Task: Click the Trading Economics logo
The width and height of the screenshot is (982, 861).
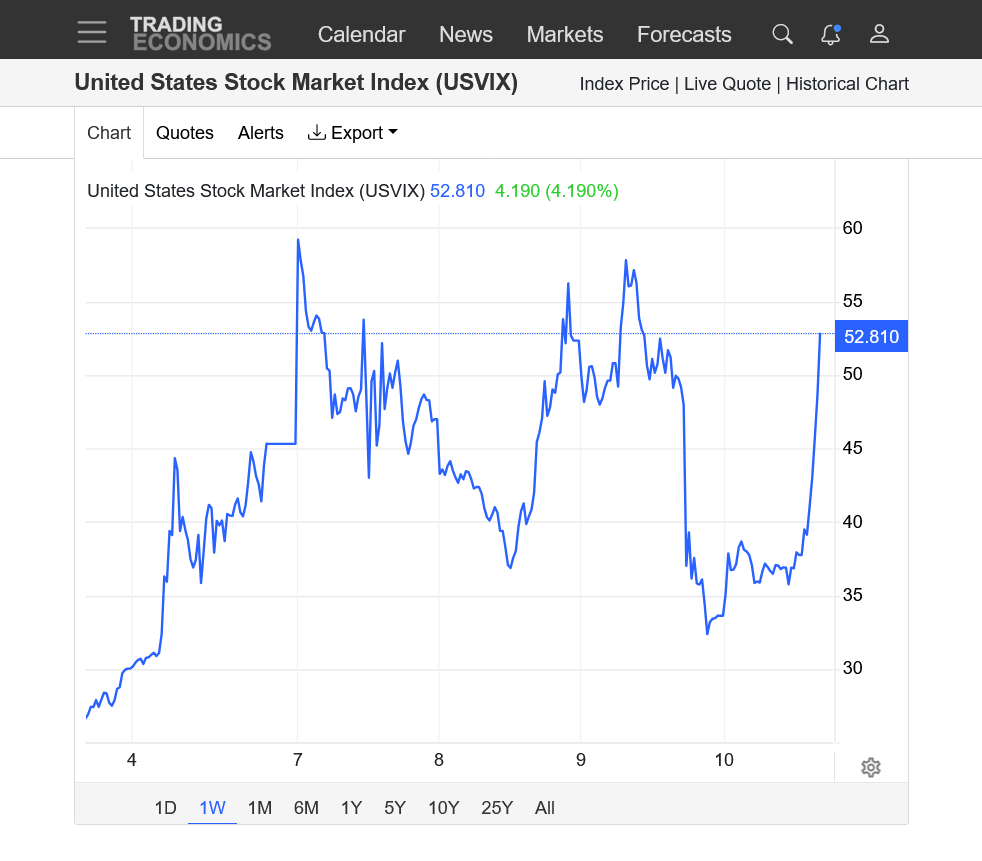Action: (200, 34)
